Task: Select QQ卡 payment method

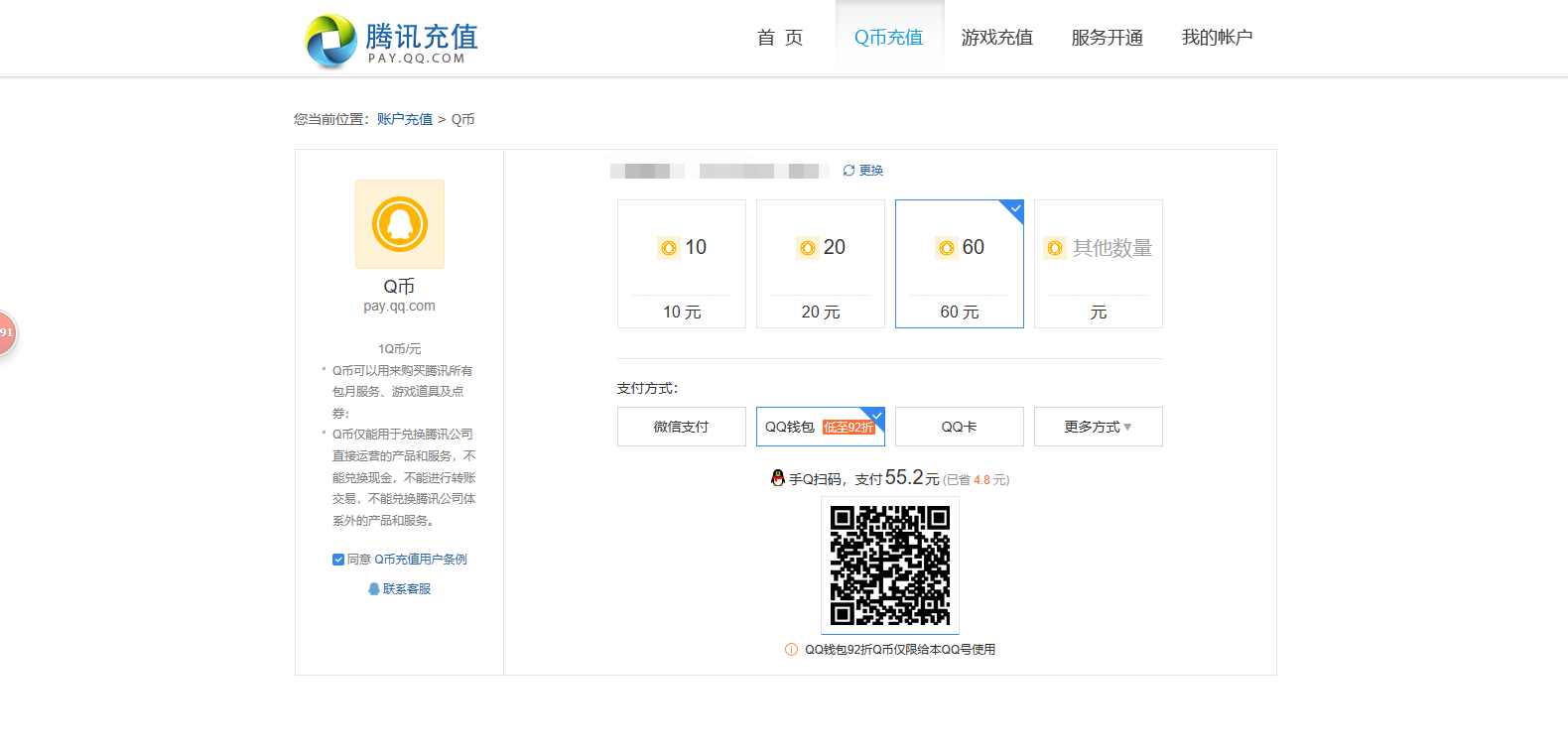Action: pos(960,427)
